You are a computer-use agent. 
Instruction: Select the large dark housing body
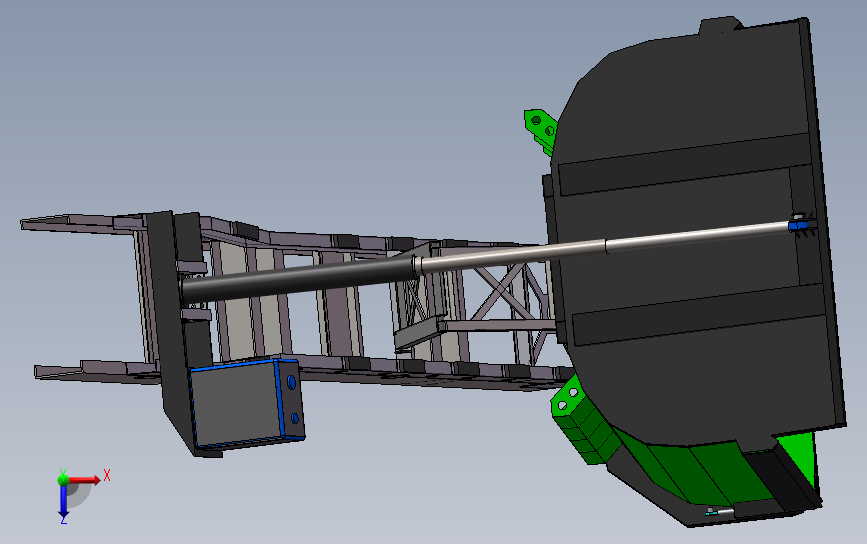691,238
